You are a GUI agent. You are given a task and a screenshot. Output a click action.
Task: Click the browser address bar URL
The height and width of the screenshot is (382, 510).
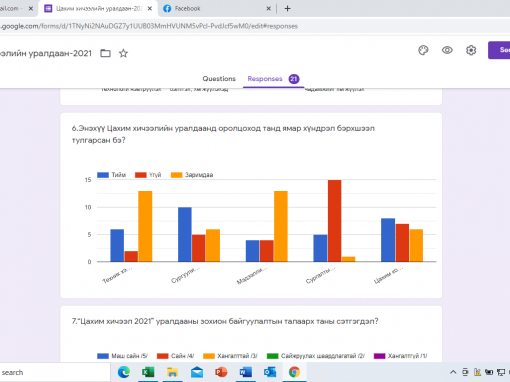(149, 26)
